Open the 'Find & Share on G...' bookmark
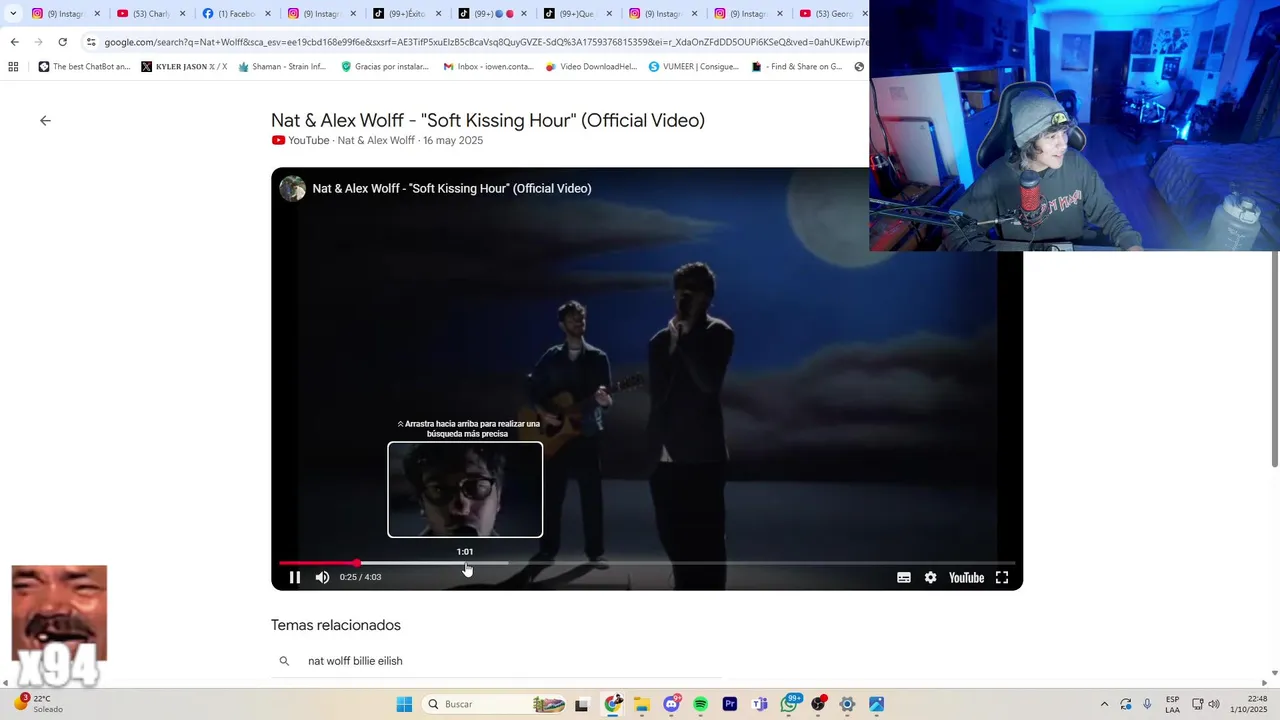This screenshot has width=1280, height=720. tap(797, 67)
